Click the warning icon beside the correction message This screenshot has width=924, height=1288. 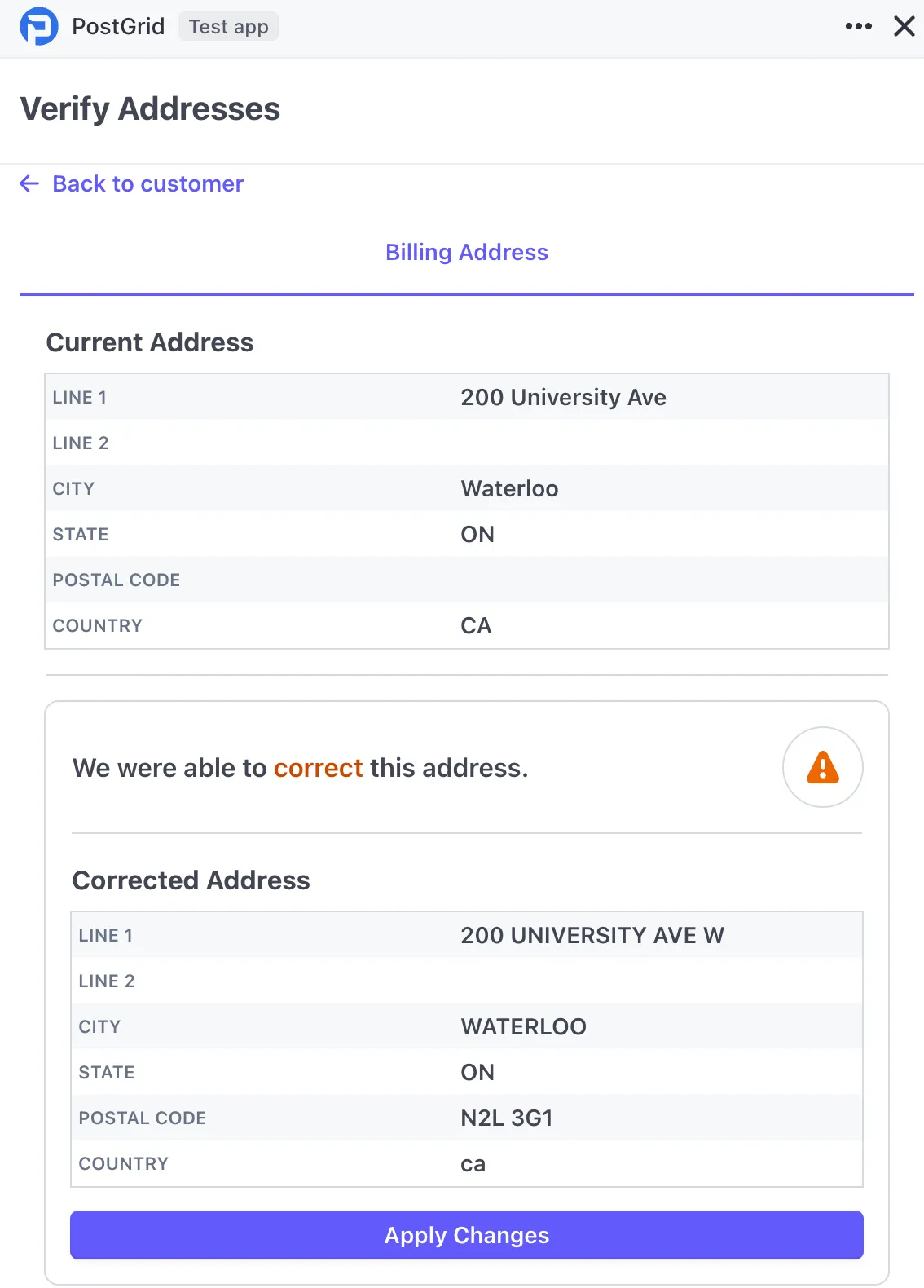pyautogui.click(x=822, y=767)
